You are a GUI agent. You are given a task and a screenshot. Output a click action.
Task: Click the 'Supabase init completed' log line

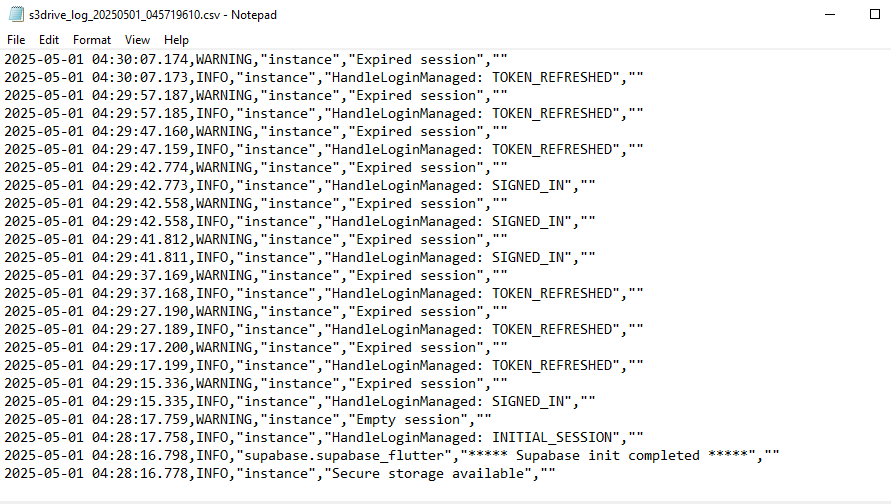392,455
